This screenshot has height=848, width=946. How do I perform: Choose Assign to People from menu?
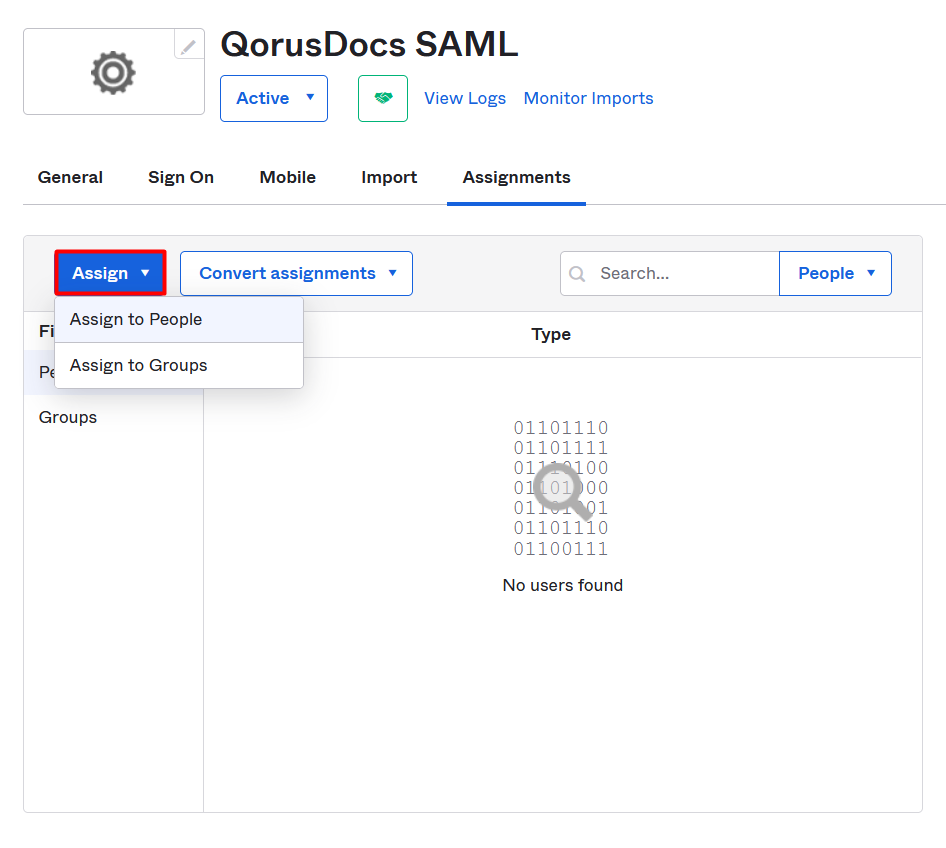(136, 320)
